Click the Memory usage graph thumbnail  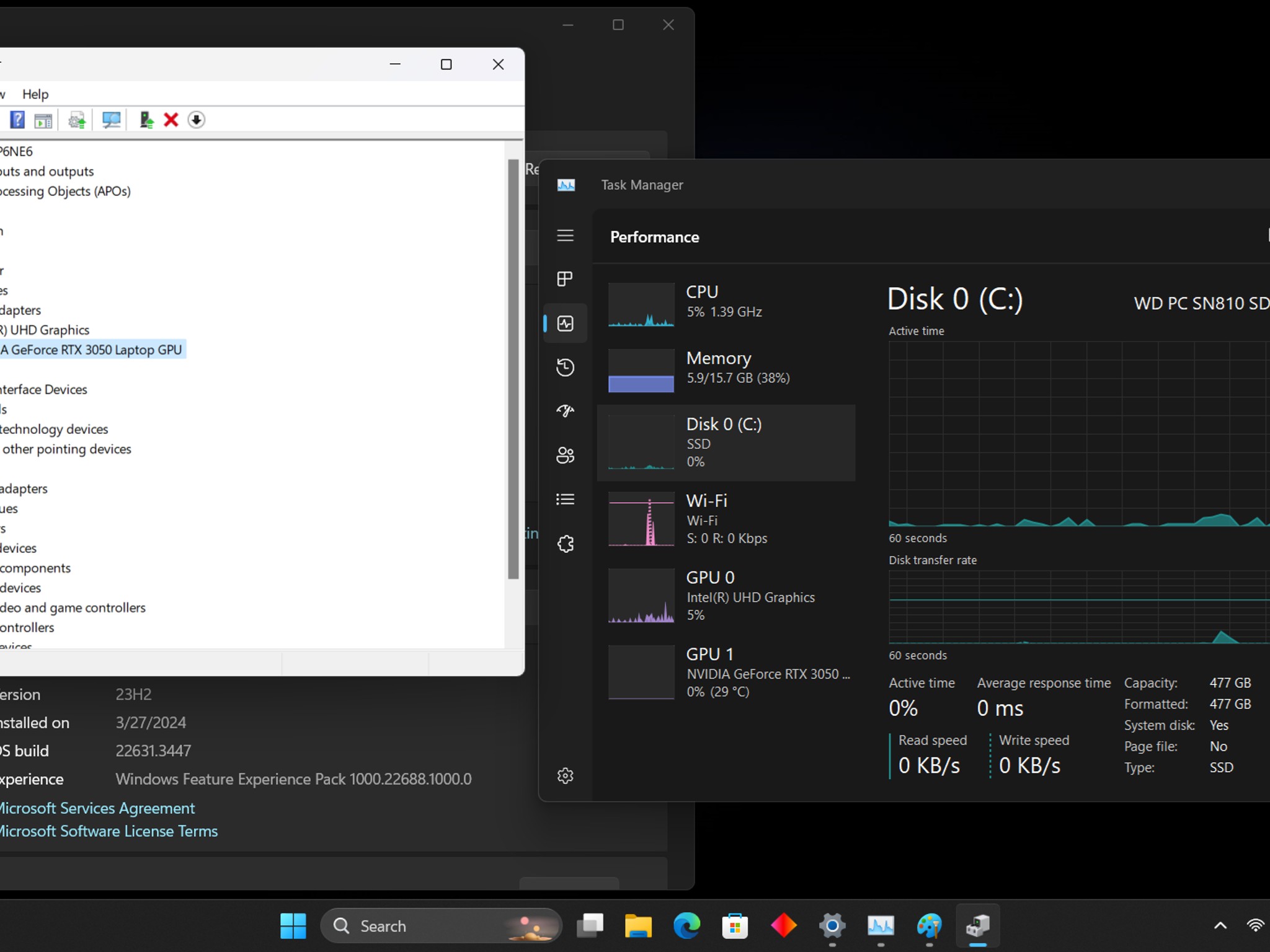tap(641, 371)
